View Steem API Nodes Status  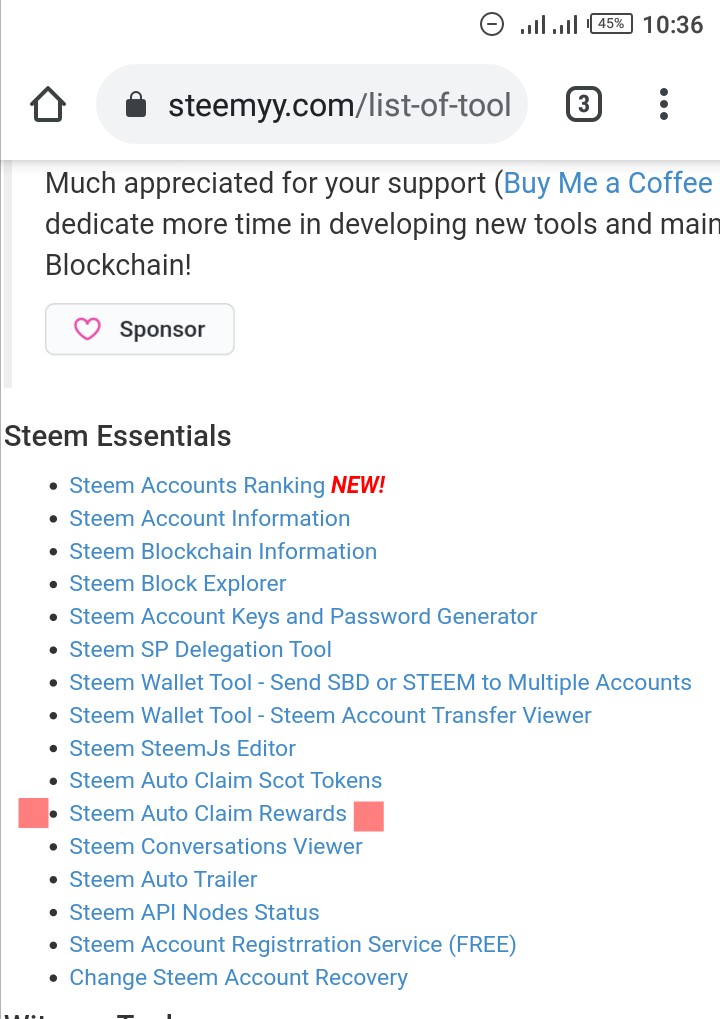coord(194,913)
